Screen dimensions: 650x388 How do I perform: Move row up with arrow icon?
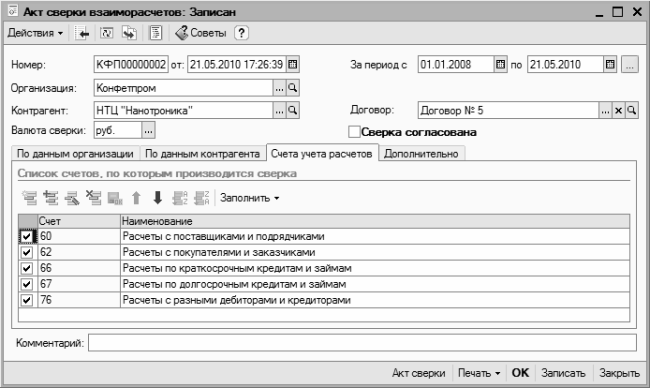tap(136, 198)
